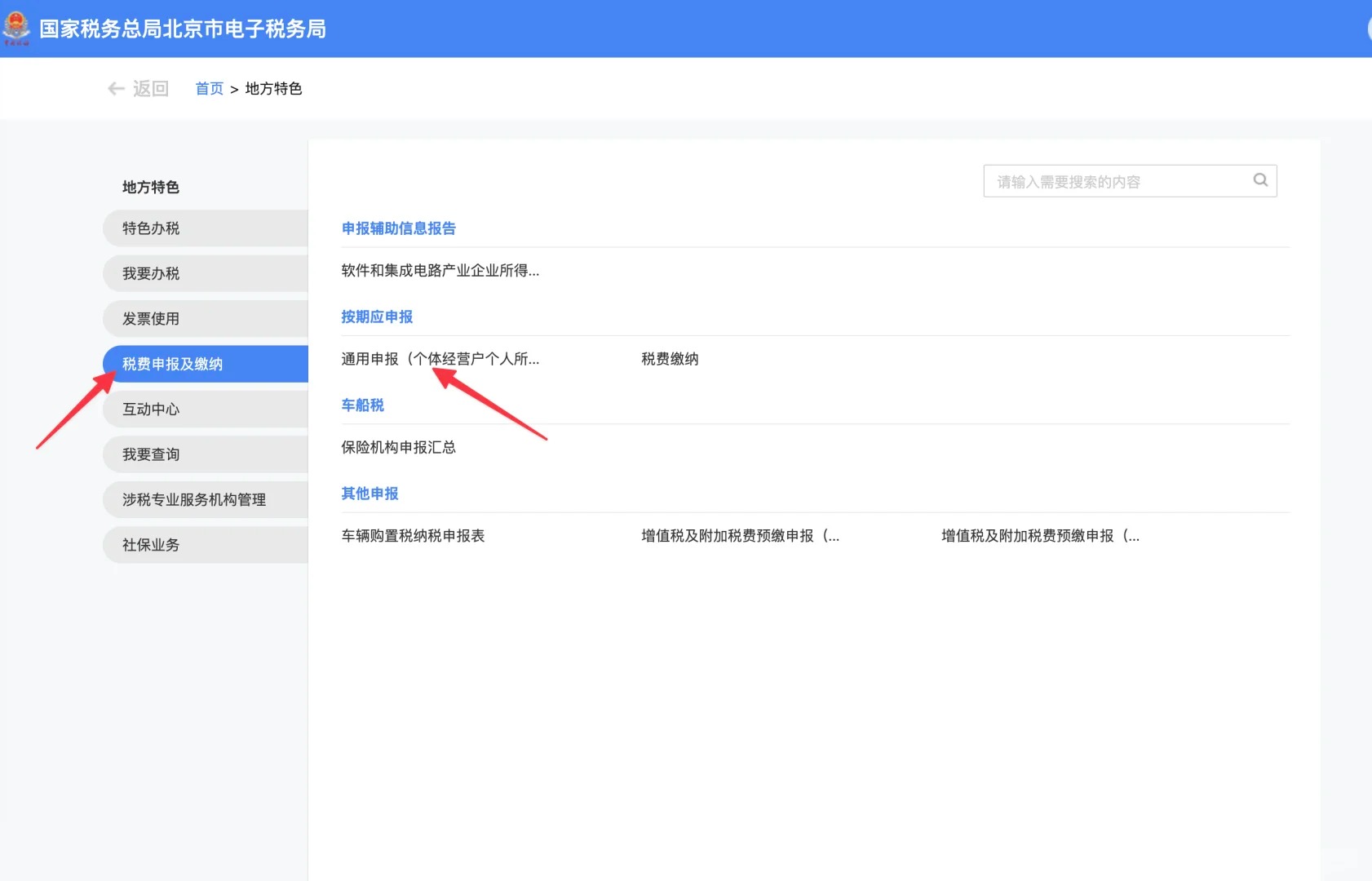Select the 税费申报及缴纳 sidebar item
Image resolution: width=1372 pixels, height=881 pixels.
click(x=206, y=364)
